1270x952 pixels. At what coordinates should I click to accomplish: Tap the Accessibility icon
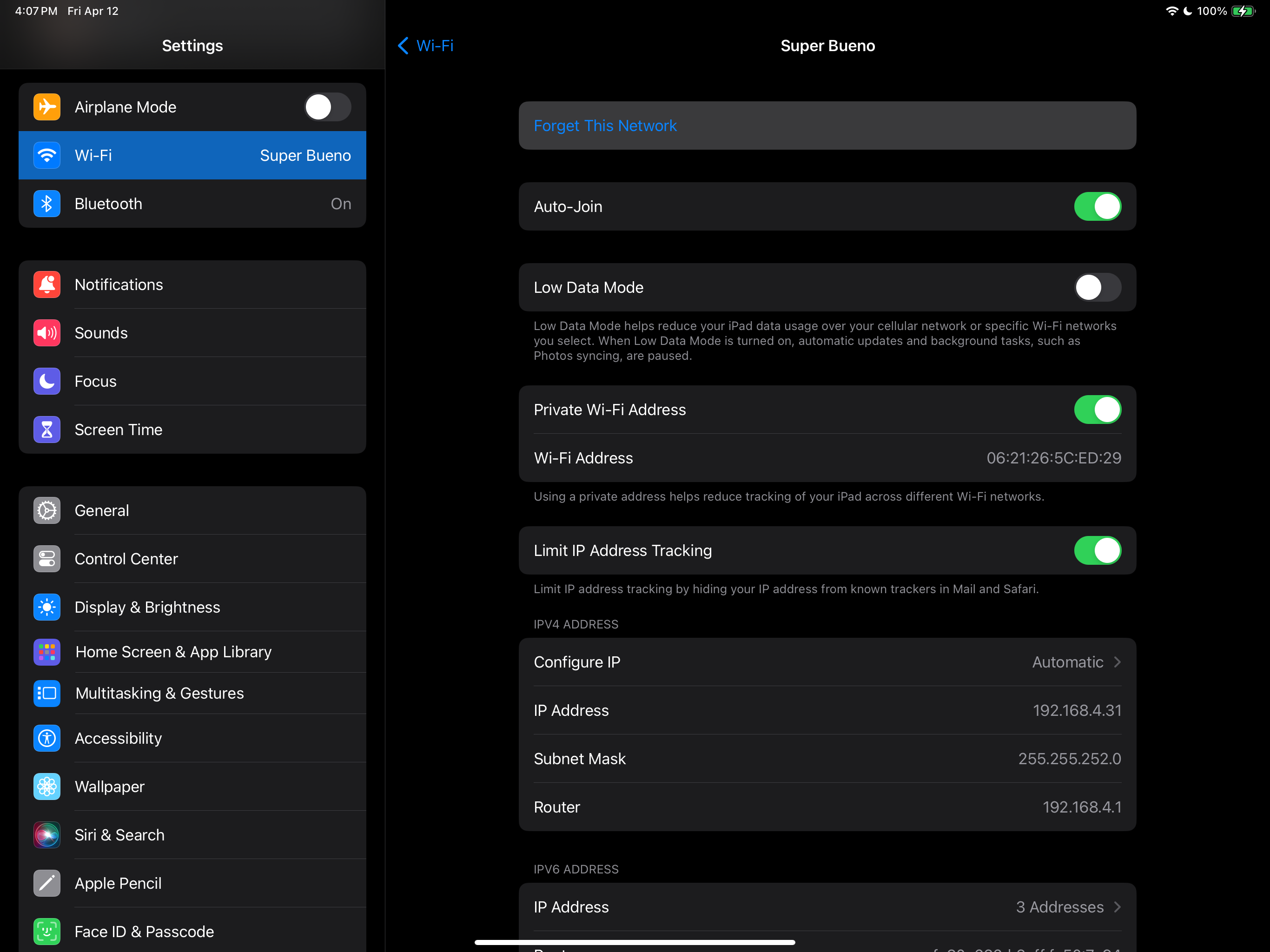46,738
